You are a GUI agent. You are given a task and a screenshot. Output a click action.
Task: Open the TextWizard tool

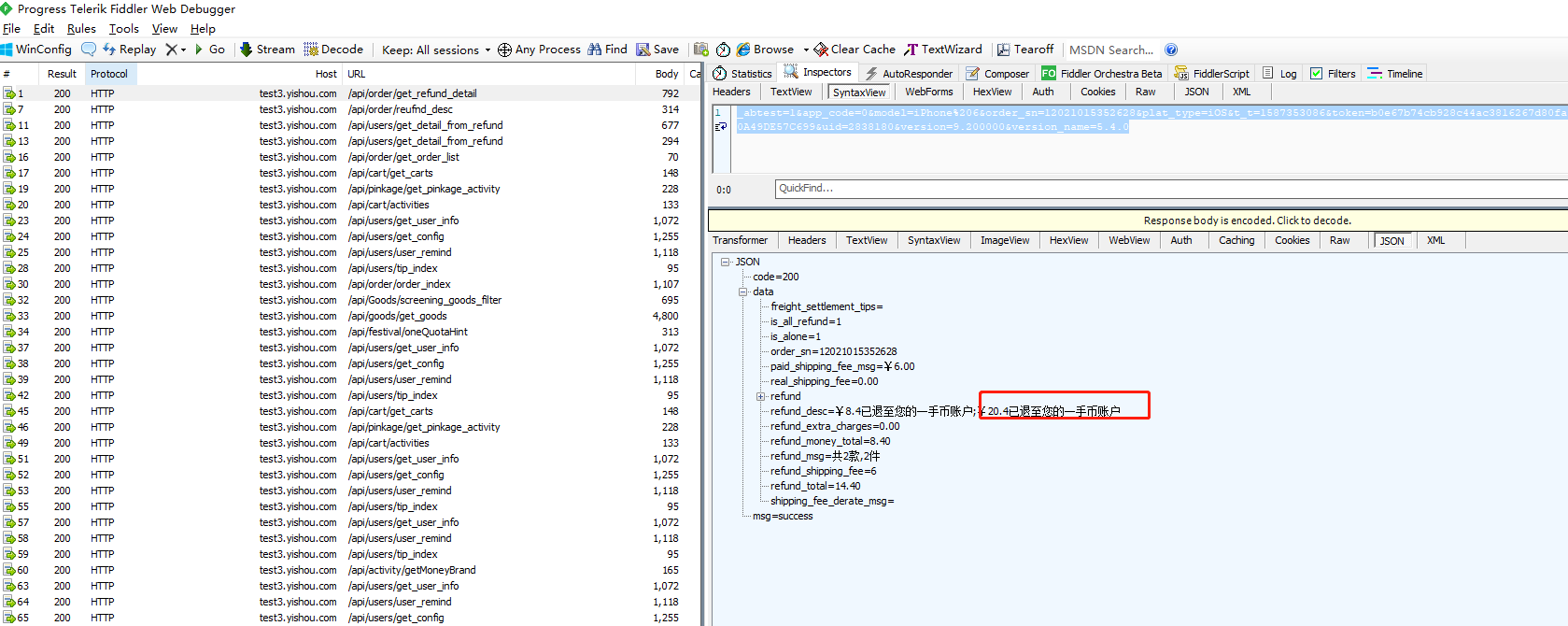point(943,50)
